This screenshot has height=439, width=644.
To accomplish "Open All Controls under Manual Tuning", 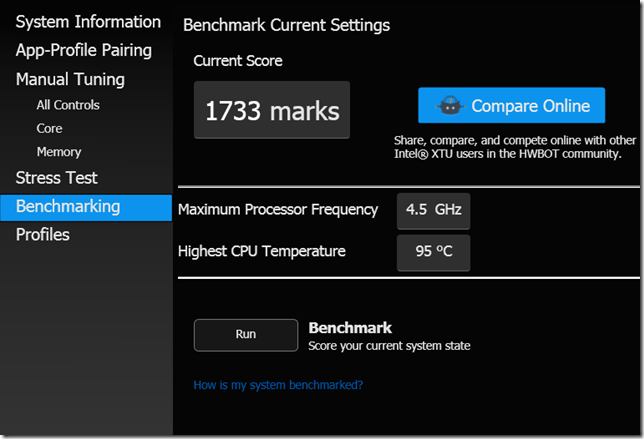I will click(x=68, y=105).
